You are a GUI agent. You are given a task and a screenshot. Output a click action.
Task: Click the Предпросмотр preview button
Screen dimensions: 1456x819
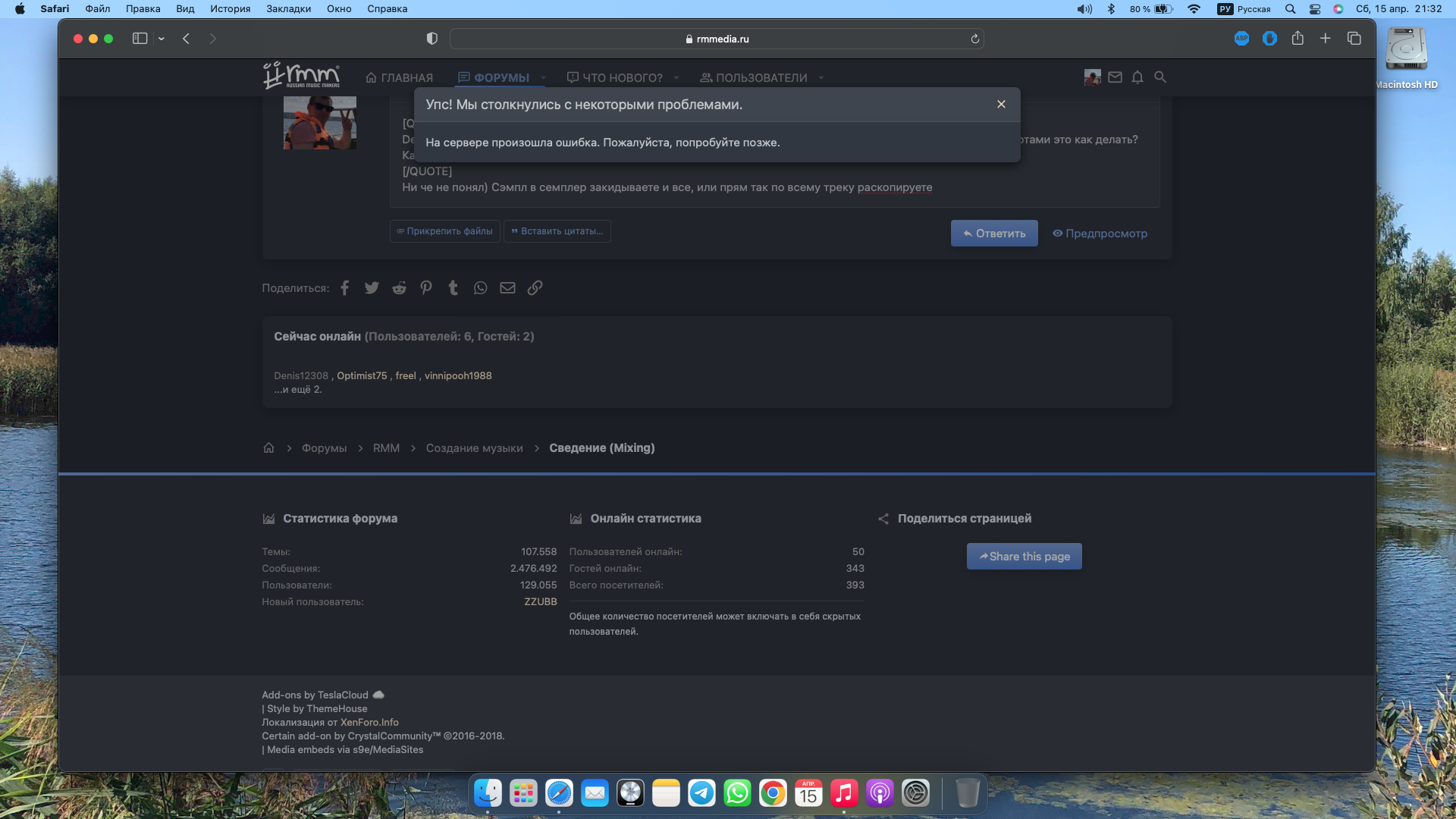[1100, 234]
